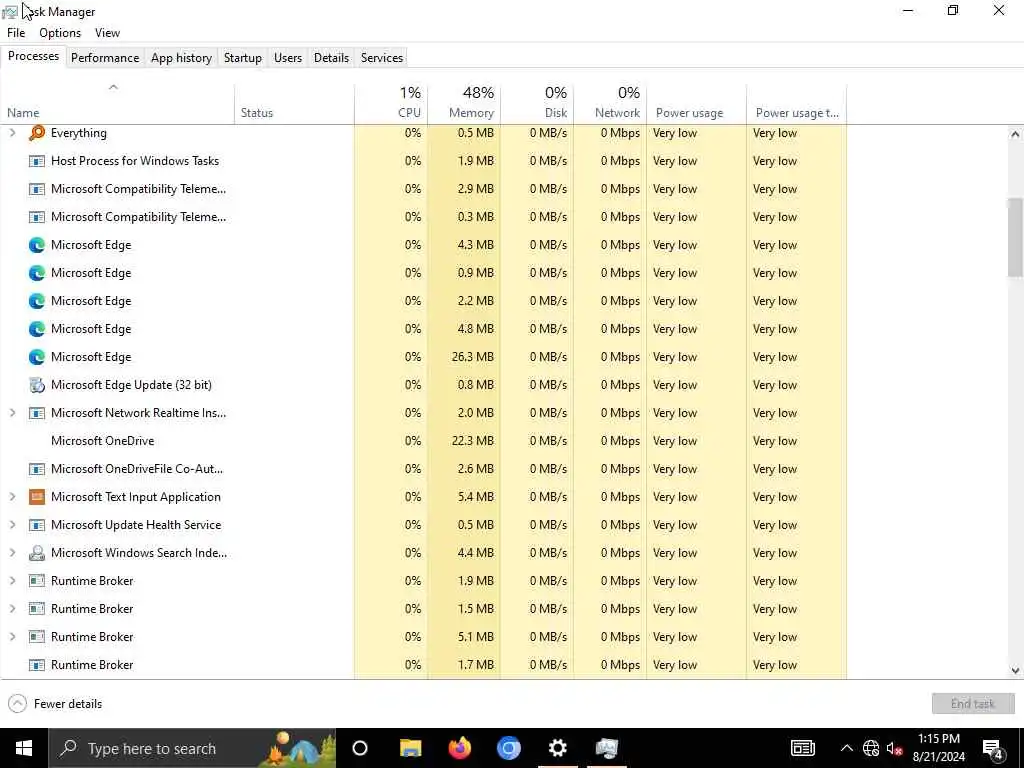Click the Everything app magnifier icon
This screenshot has width=1024, height=768.
(37, 133)
